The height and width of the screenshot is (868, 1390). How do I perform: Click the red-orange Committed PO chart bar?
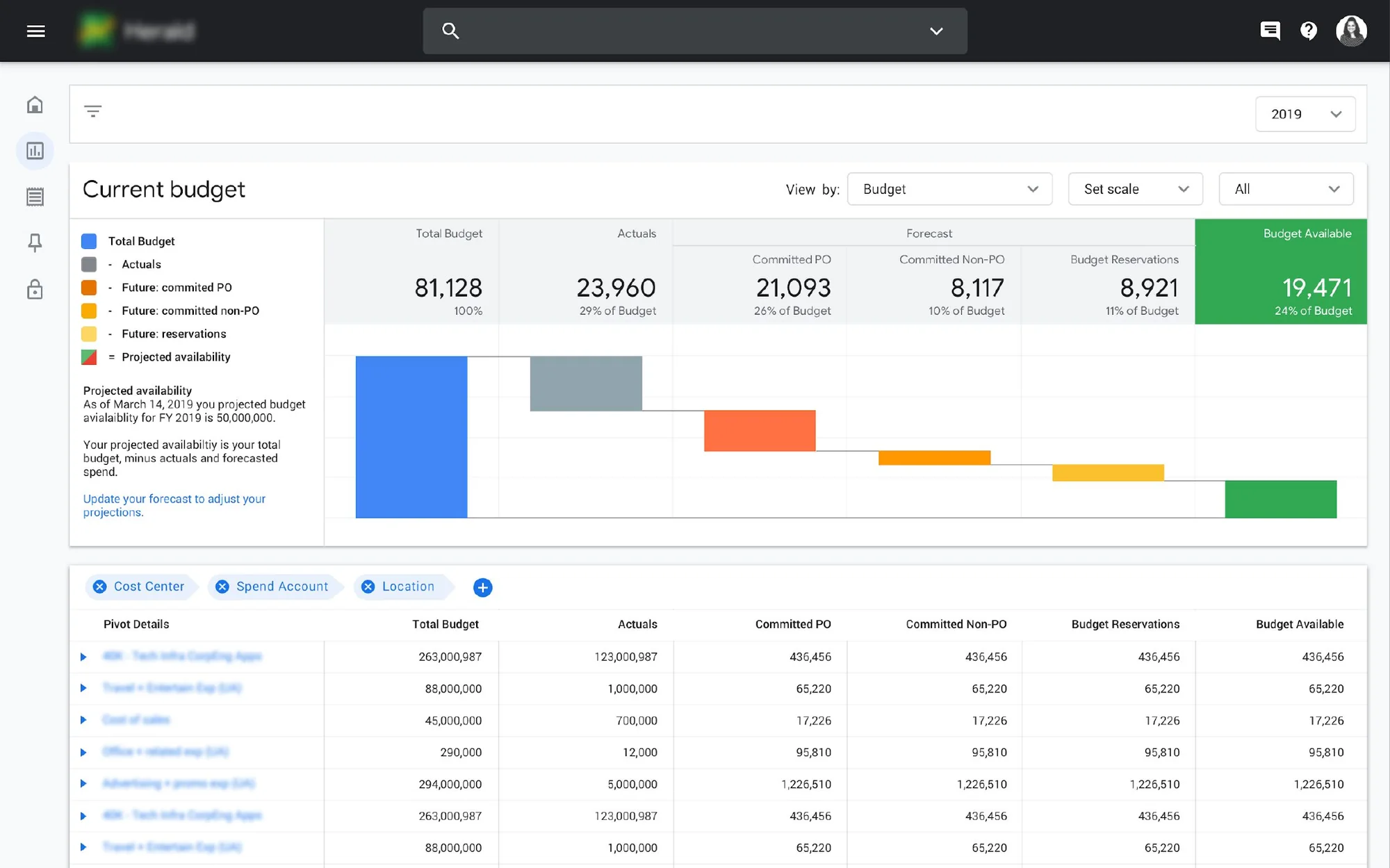(760, 431)
